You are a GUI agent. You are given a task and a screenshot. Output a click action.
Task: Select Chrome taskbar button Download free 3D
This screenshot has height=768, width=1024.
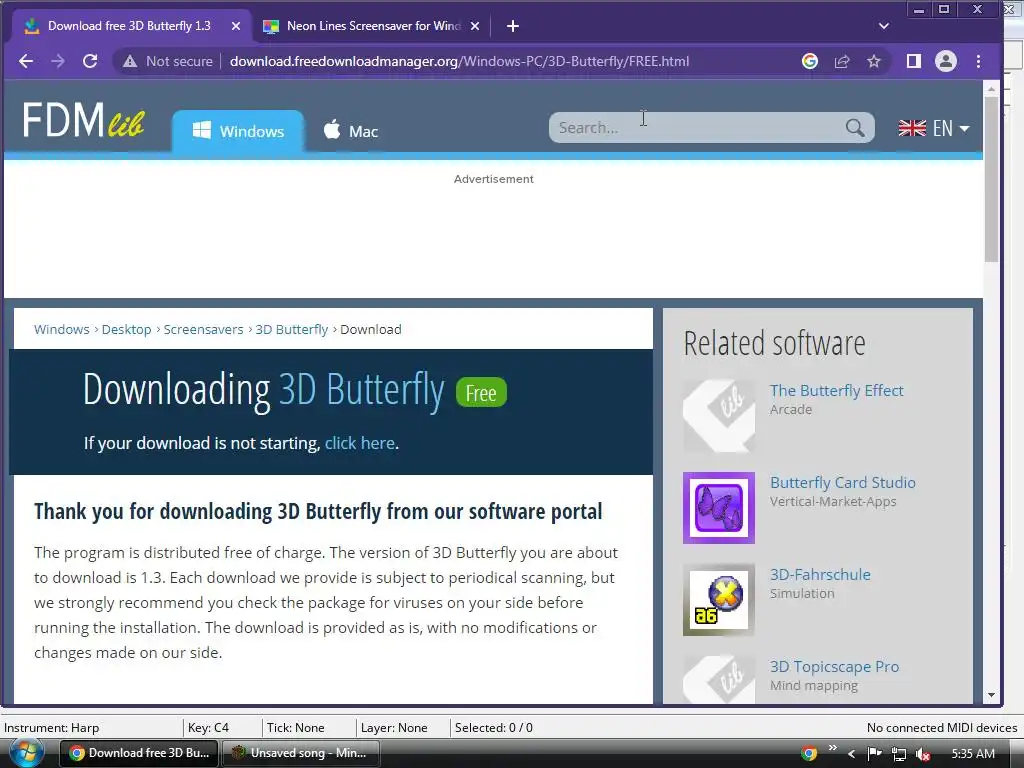tap(138, 753)
